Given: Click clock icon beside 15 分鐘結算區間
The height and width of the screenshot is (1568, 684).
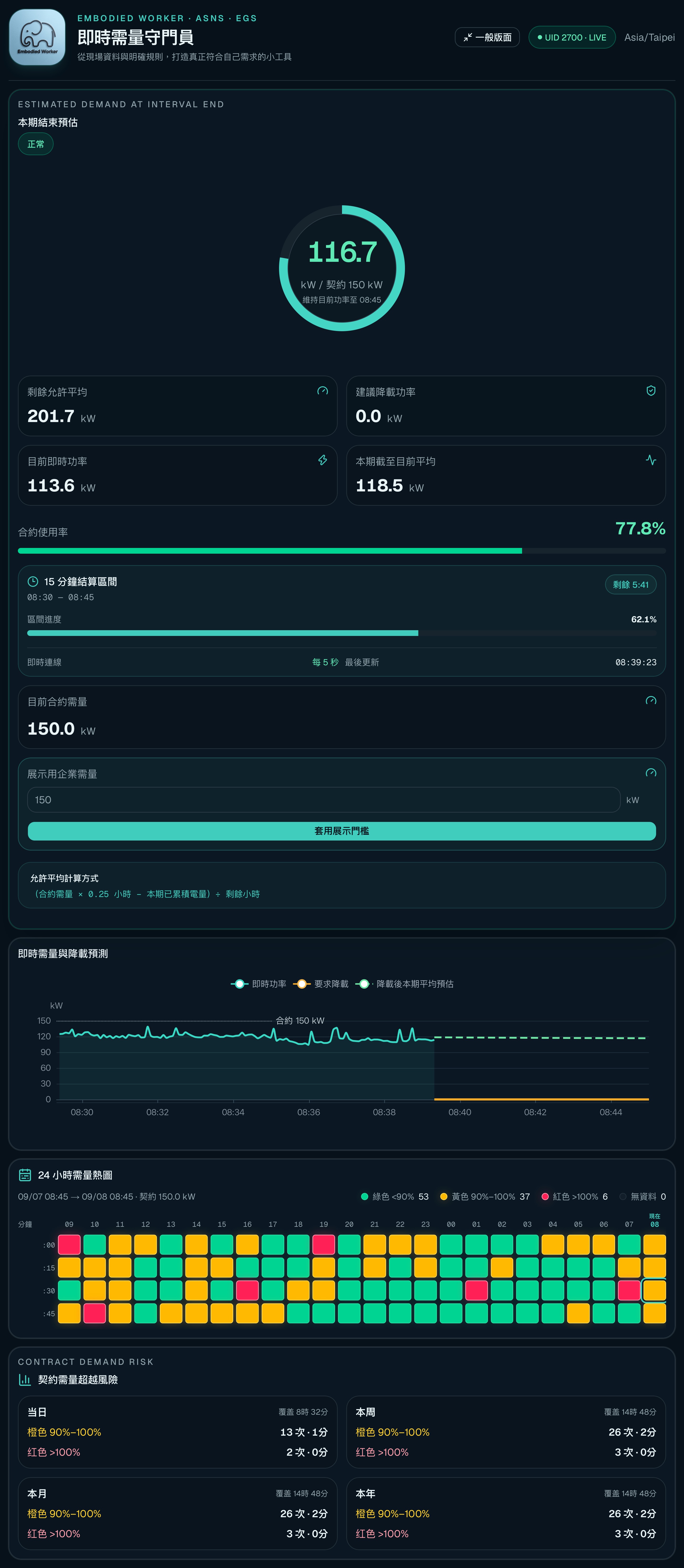Looking at the screenshot, I should pyautogui.click(x=33, y=581).
